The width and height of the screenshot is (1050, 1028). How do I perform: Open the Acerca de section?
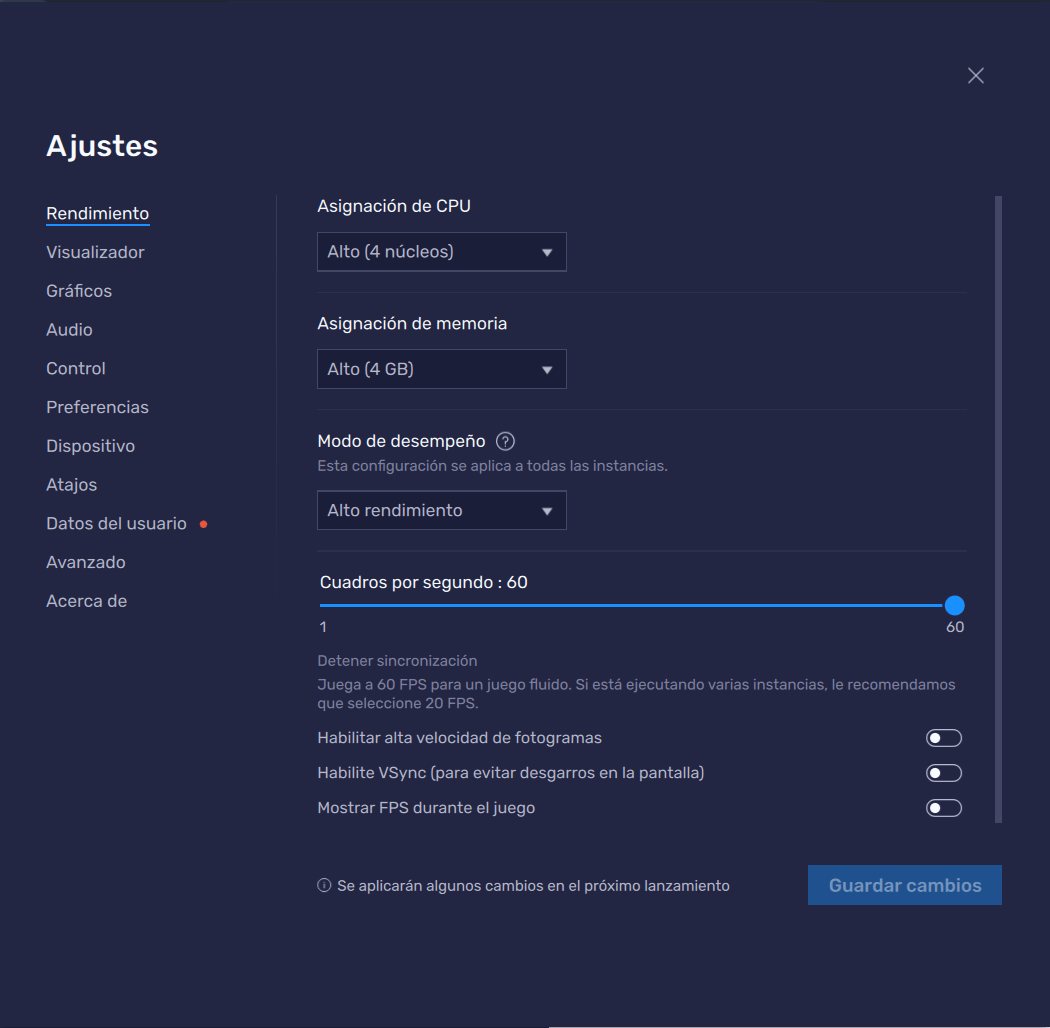(86, 601)
